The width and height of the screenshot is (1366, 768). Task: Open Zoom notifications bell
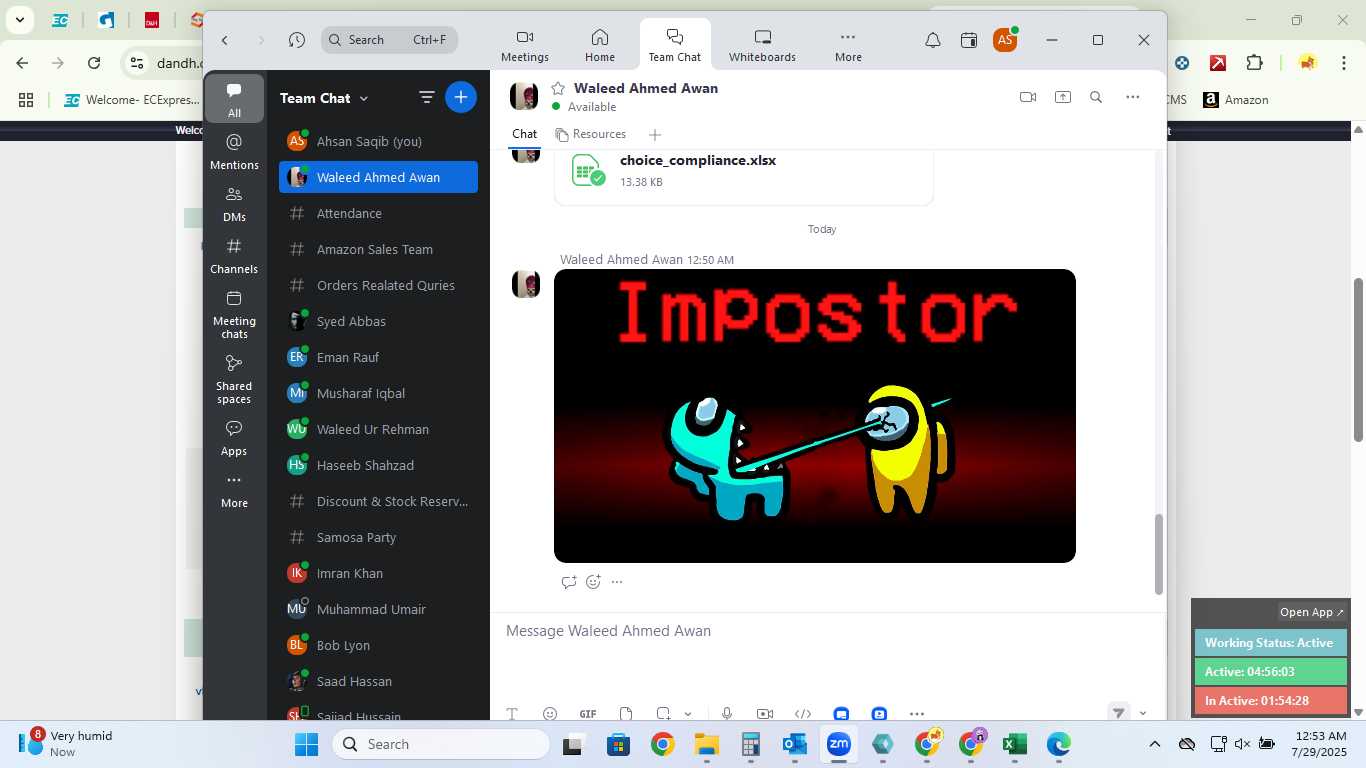(932, 40)
